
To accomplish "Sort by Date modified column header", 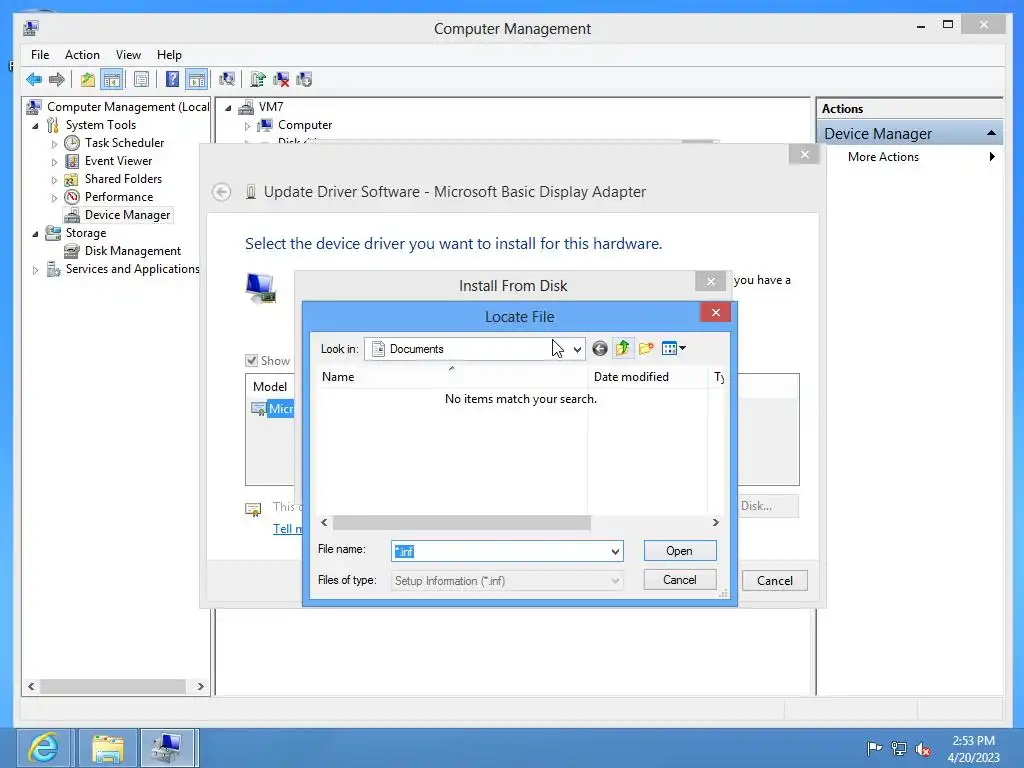I will tap(647, 377).
